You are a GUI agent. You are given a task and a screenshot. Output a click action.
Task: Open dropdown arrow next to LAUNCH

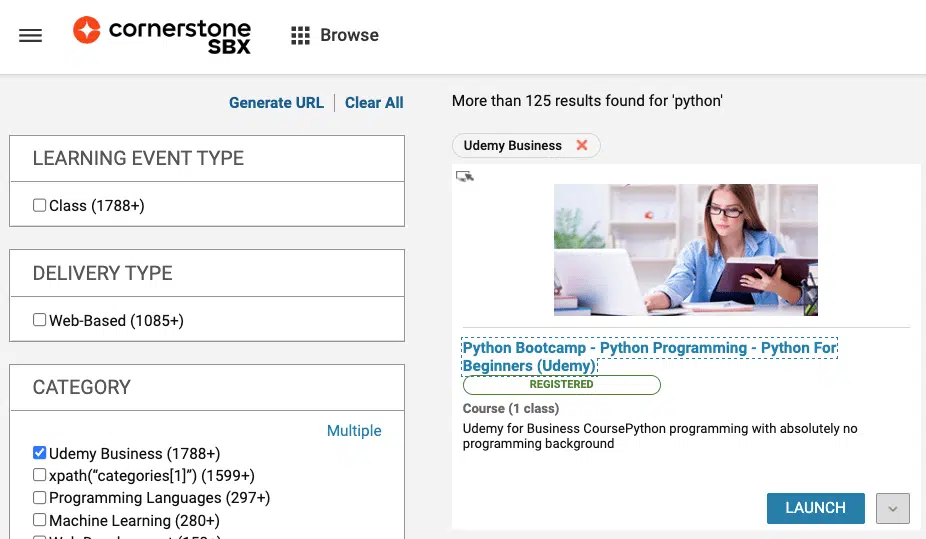(892, 508)
